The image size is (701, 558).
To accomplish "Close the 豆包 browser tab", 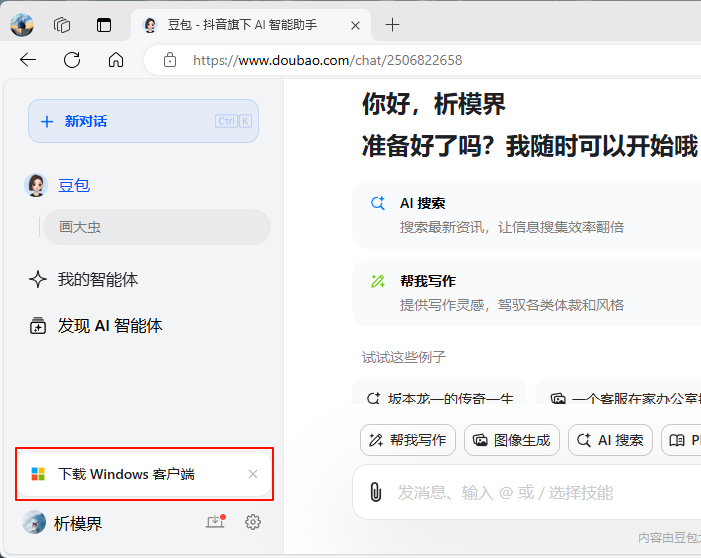I will pyautogui.click(x=355, y=25).
